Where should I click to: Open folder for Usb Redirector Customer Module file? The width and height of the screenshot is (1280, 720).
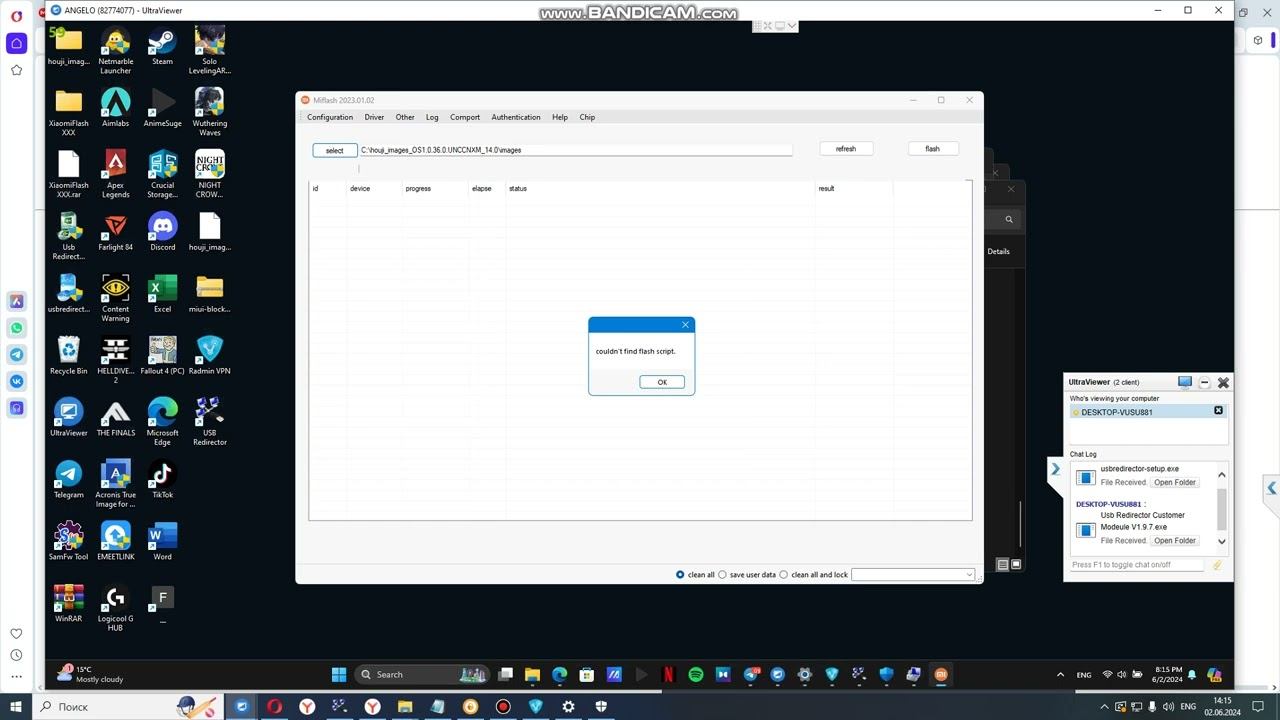(x=1175, y=540)
